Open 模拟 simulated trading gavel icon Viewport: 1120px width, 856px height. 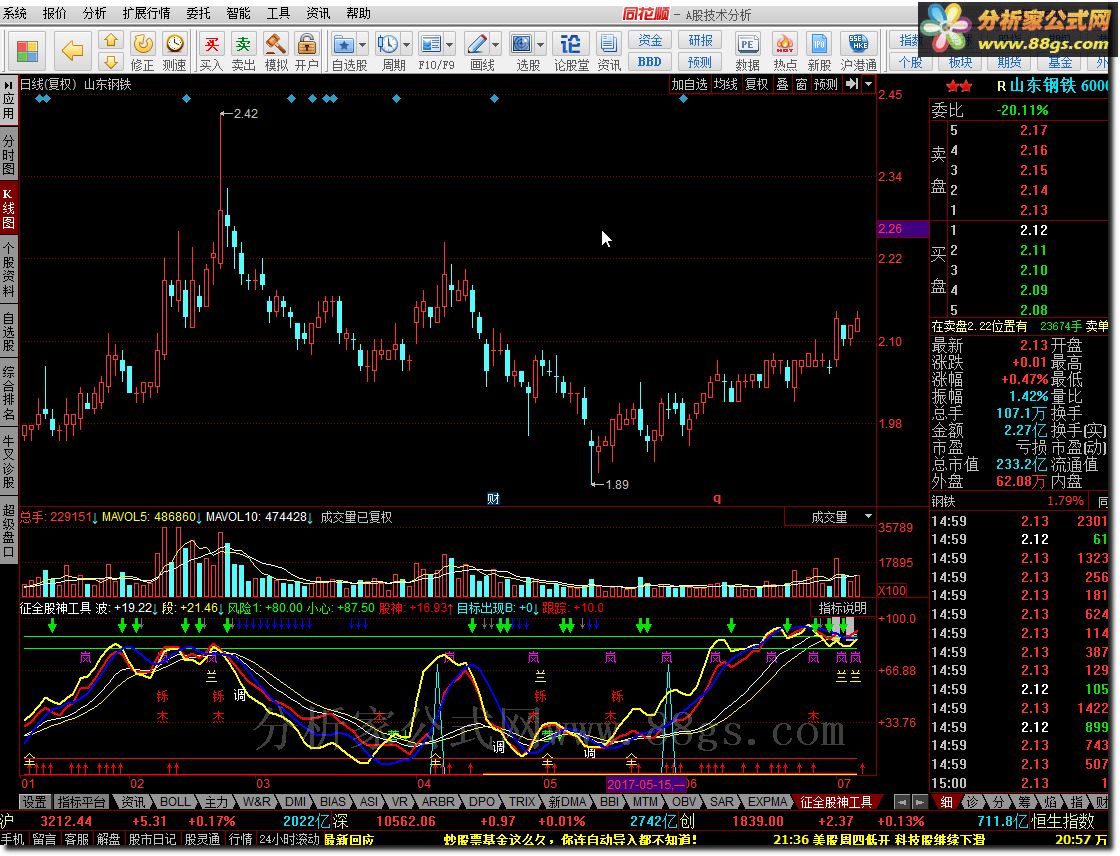276,44
